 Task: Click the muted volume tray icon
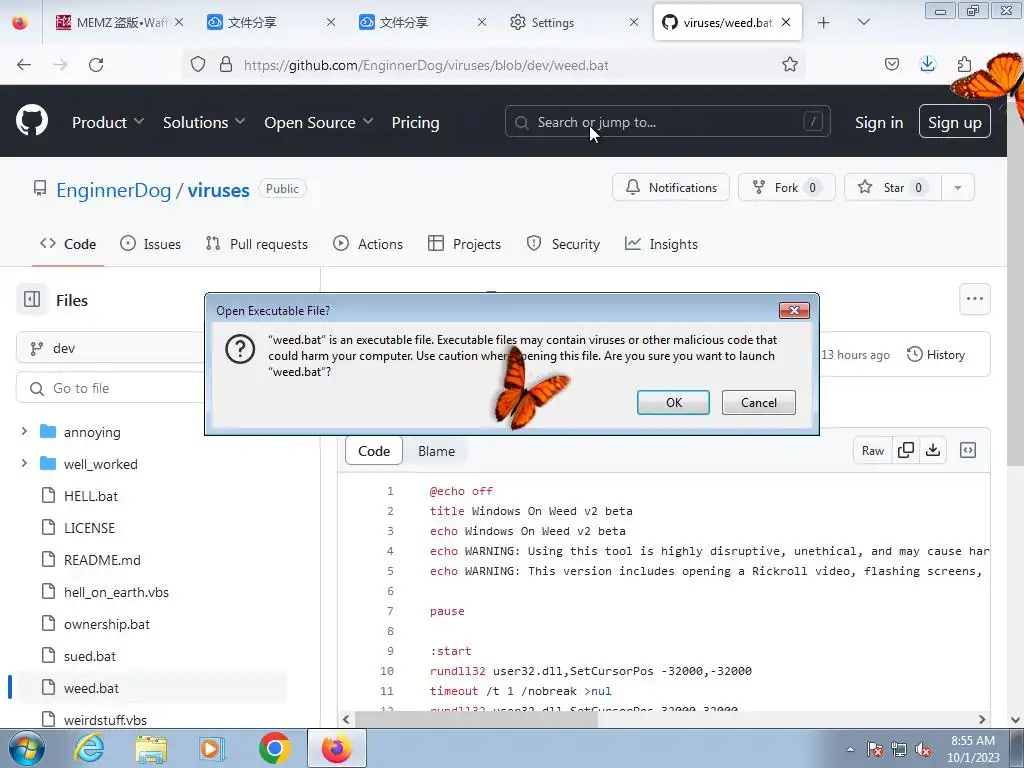click(x=923, y=750)
